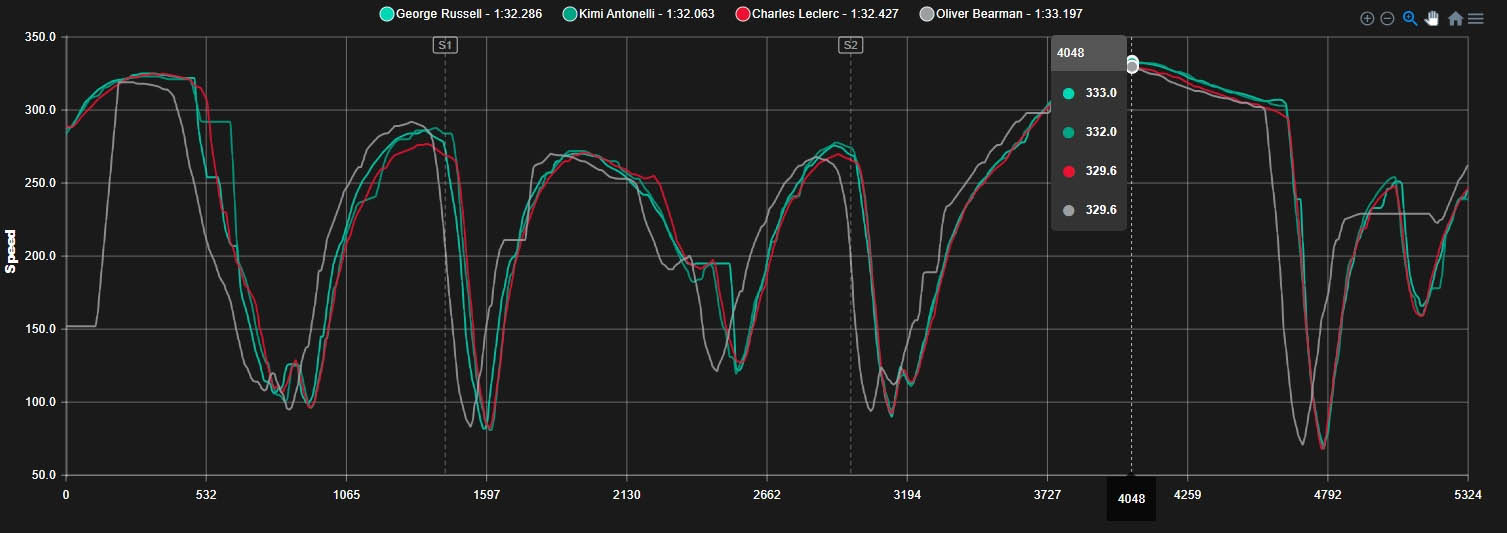Viewport: 1507px width, 533px height.
Task: Reset zoom with the home icon
Action: (1455, 18)
